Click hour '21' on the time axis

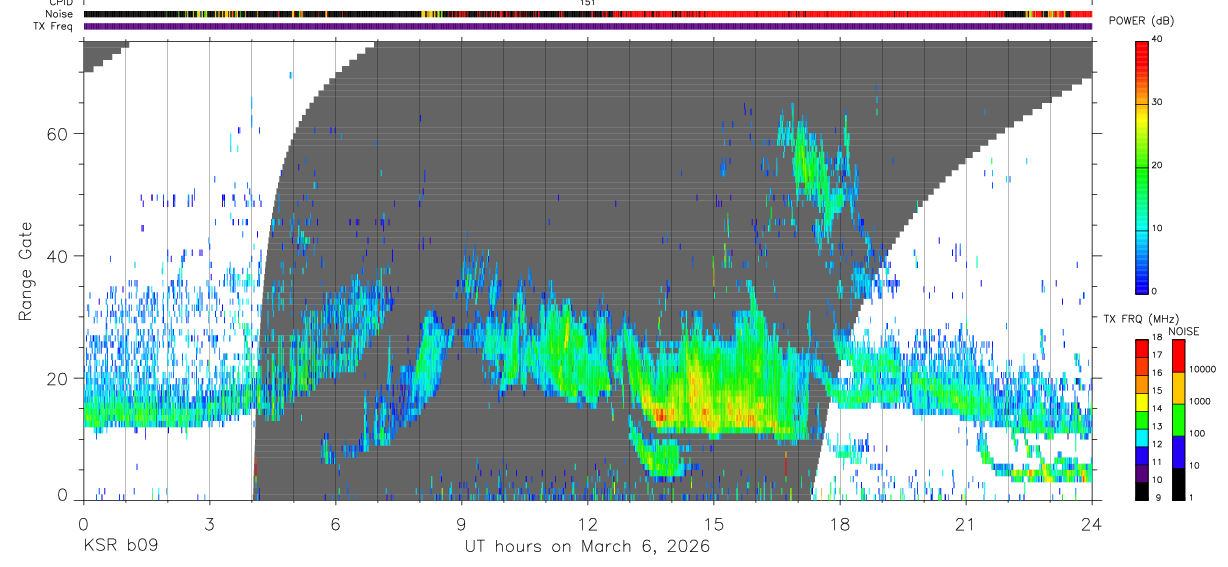(966, 523)
